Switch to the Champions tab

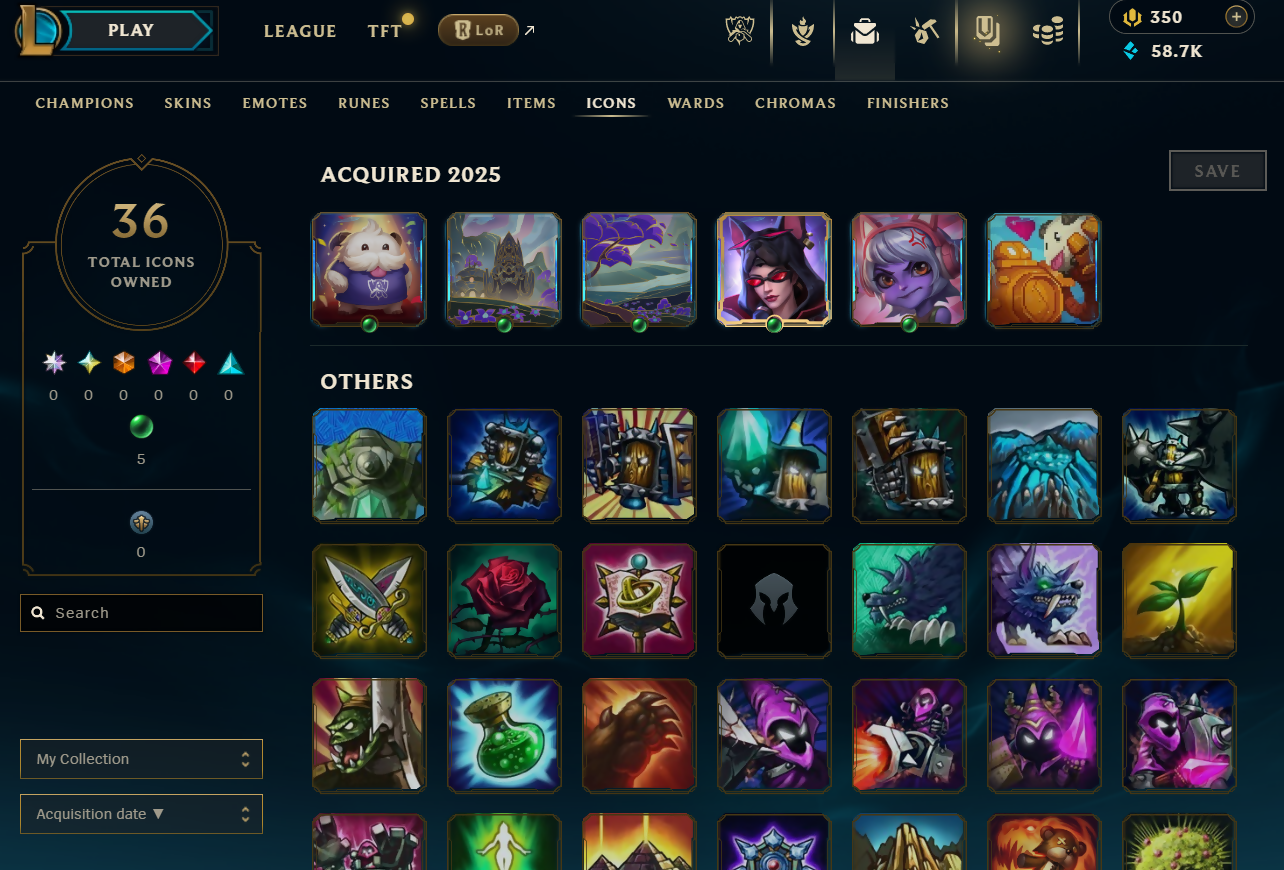(x=85, y=103)
